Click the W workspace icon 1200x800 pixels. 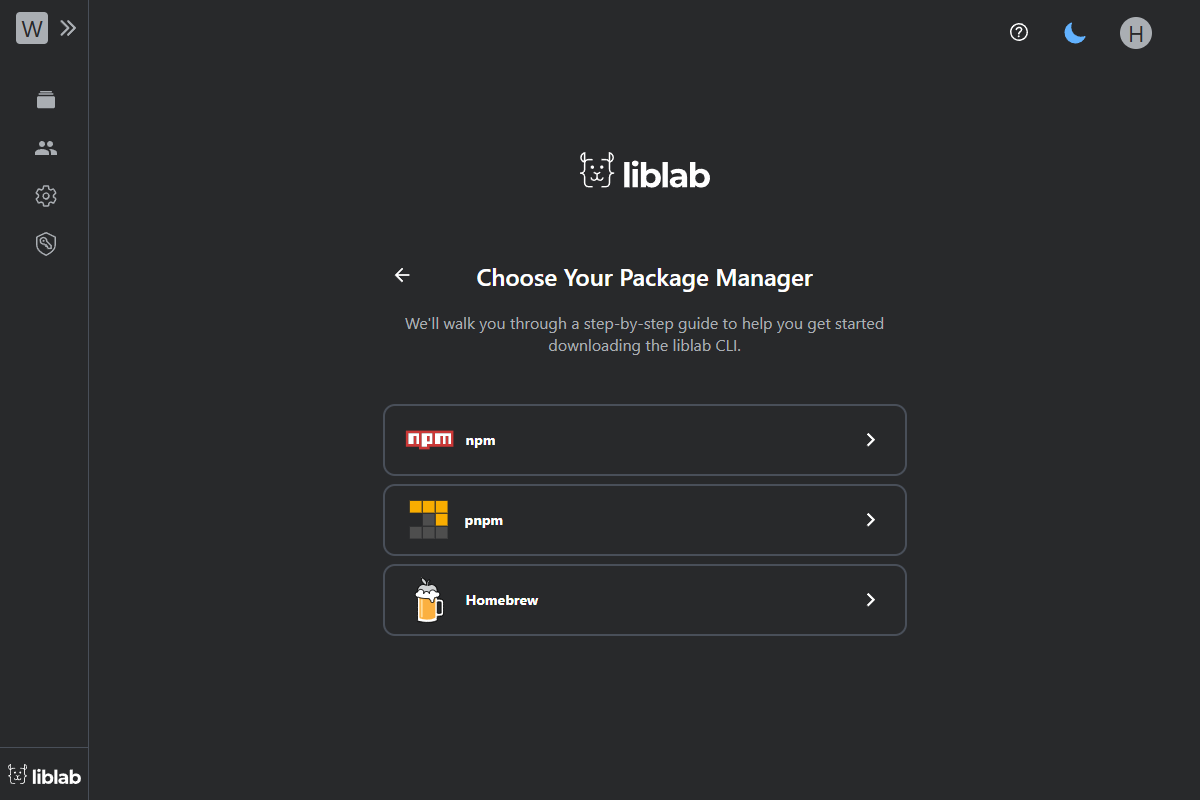31,27
